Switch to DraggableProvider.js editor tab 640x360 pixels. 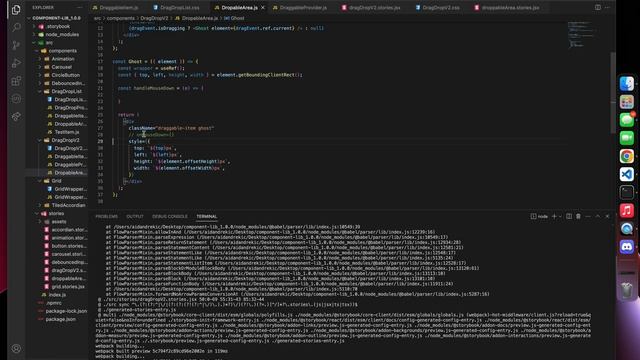pyautogui.click(x=303, y=7)
